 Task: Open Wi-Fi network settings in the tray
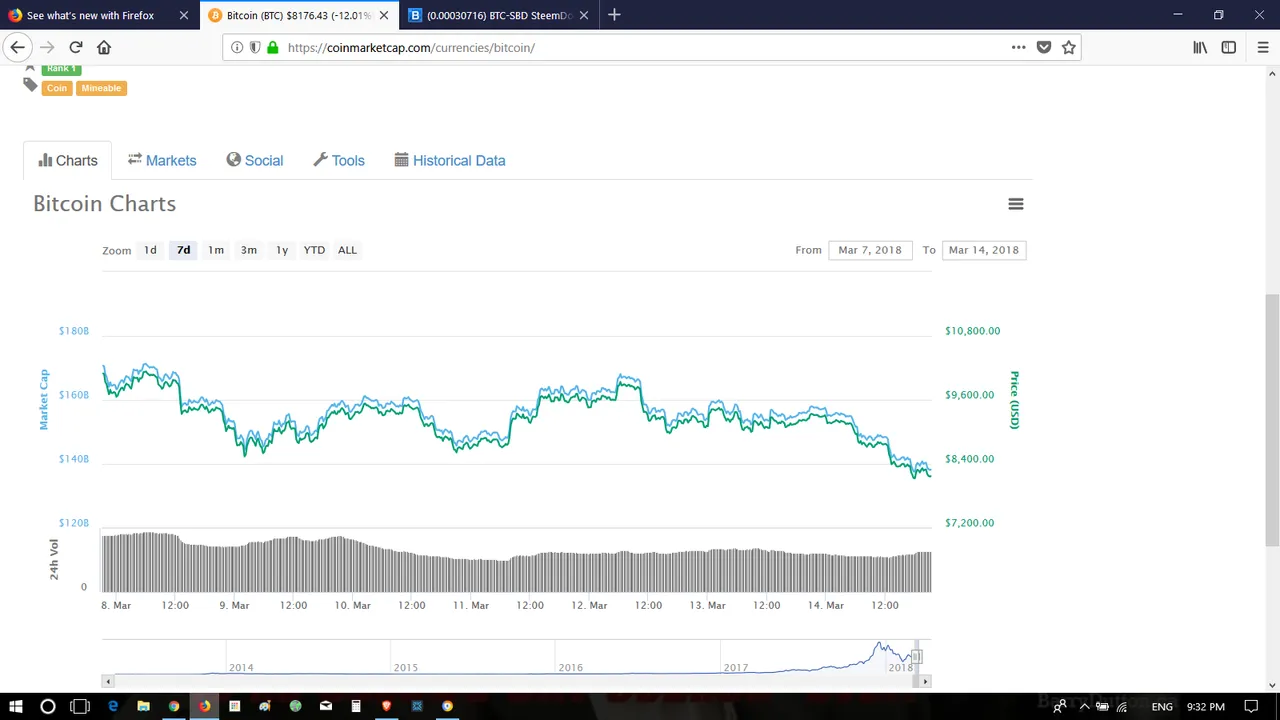point(1121,707)
